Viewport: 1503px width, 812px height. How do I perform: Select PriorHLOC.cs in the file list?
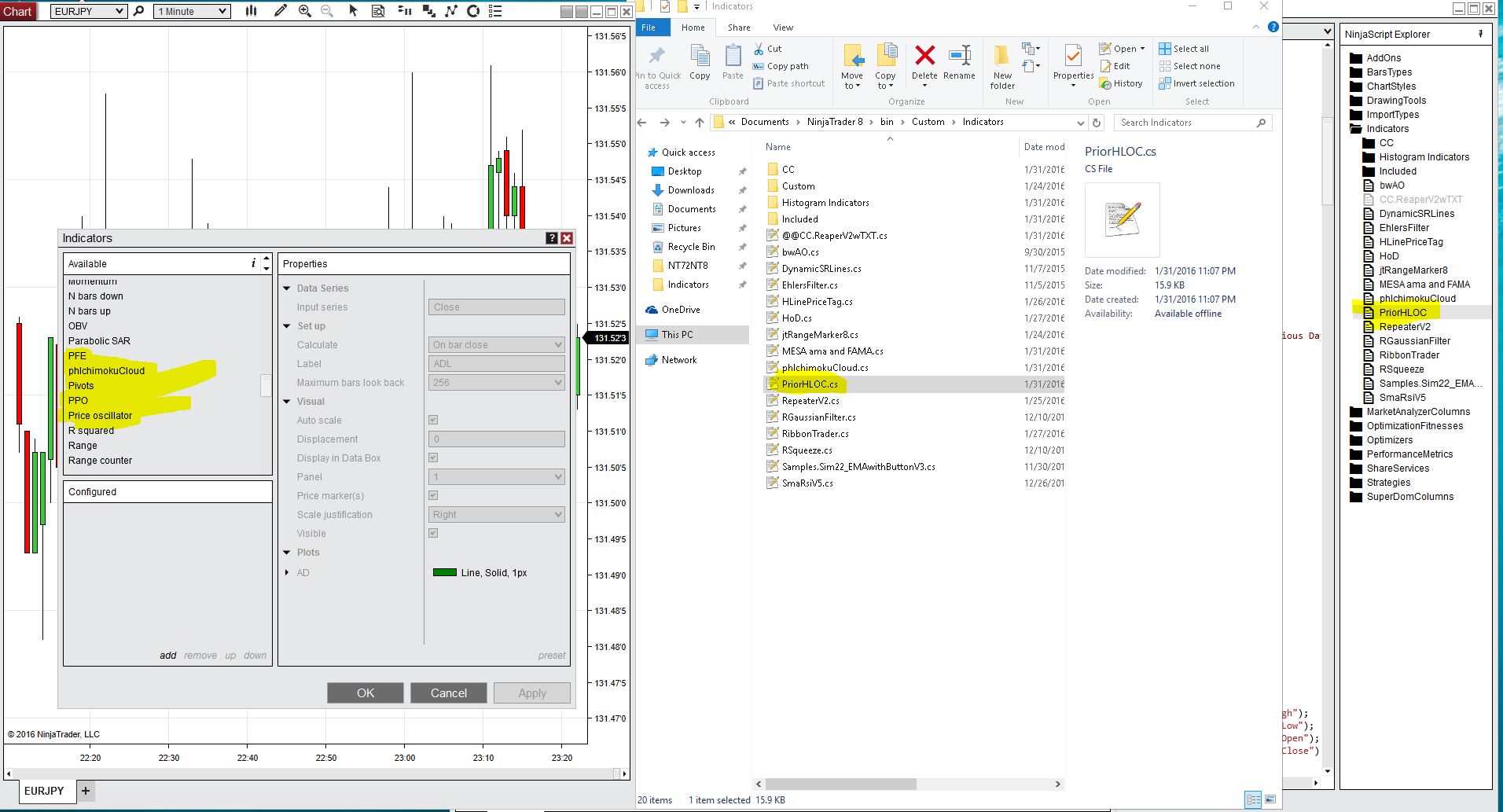tap(809, 384)
